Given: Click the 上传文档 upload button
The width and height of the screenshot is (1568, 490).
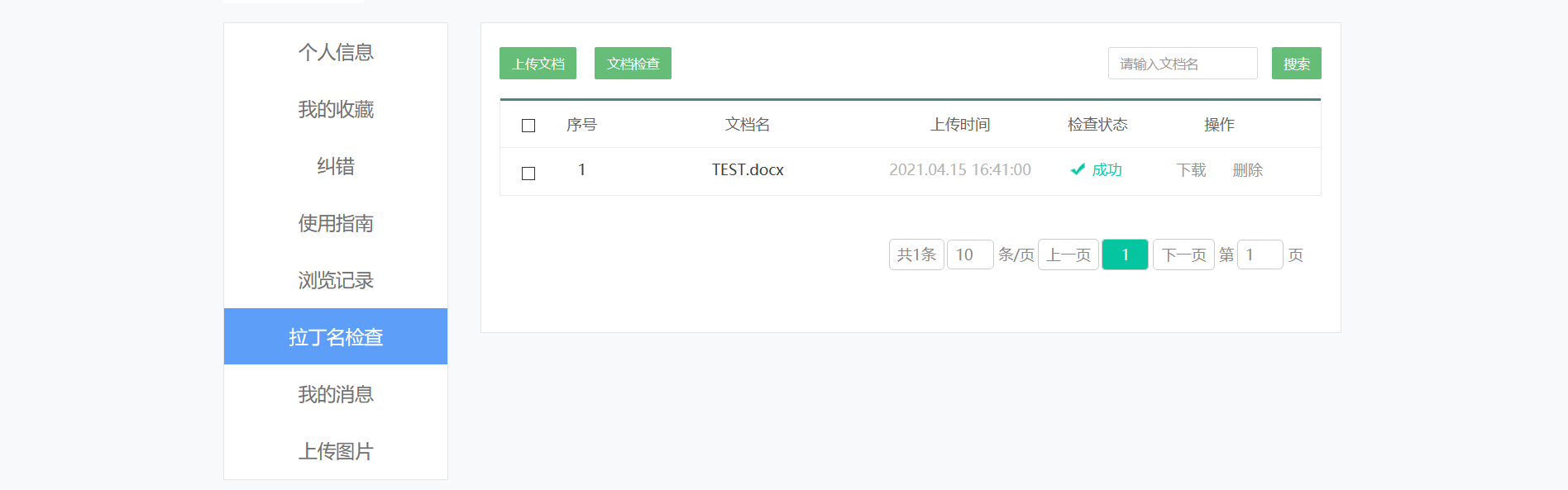Looking at the screenshot, I should click(538, 64).
